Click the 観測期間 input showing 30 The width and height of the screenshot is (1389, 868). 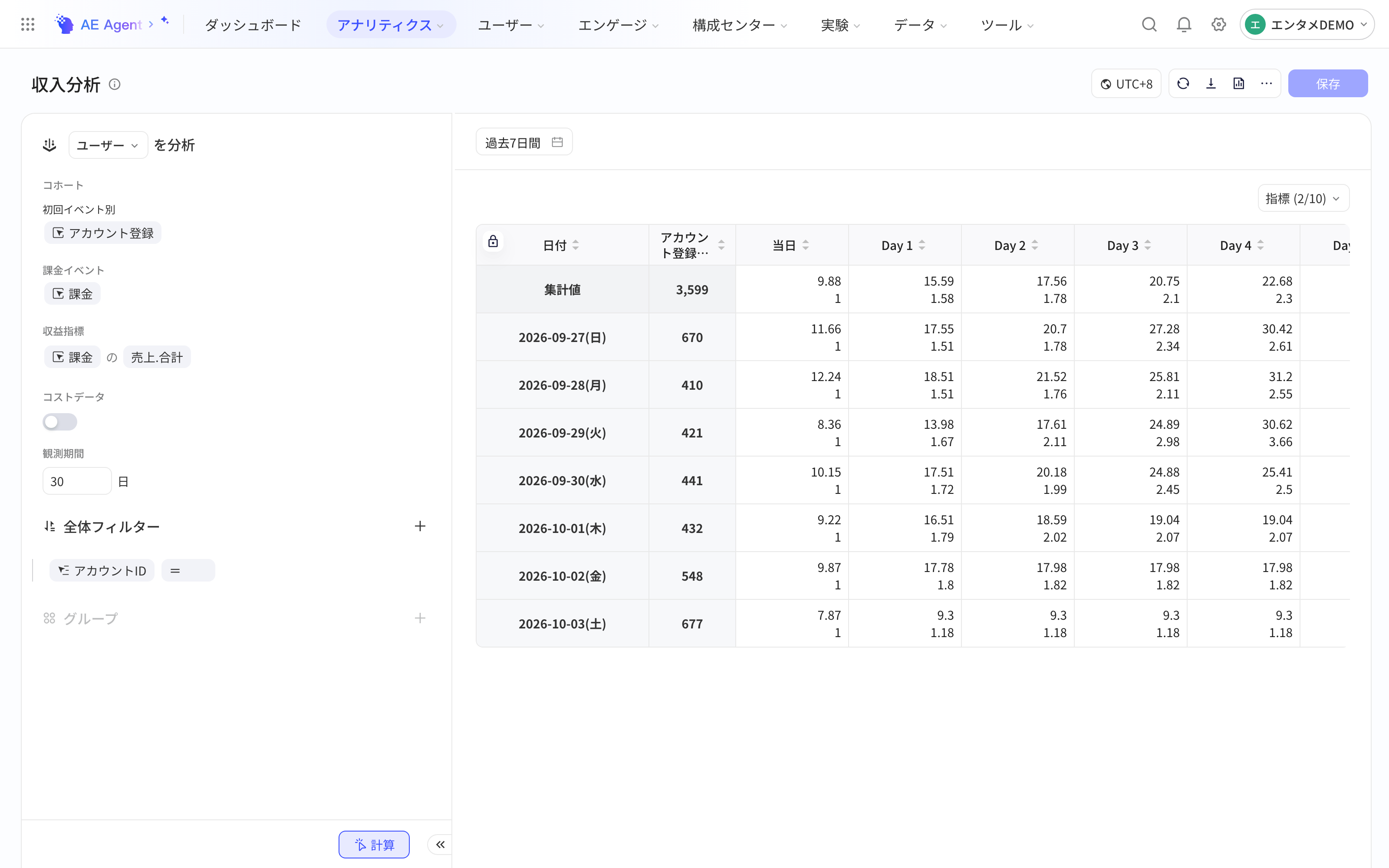[x=77, y=481]
